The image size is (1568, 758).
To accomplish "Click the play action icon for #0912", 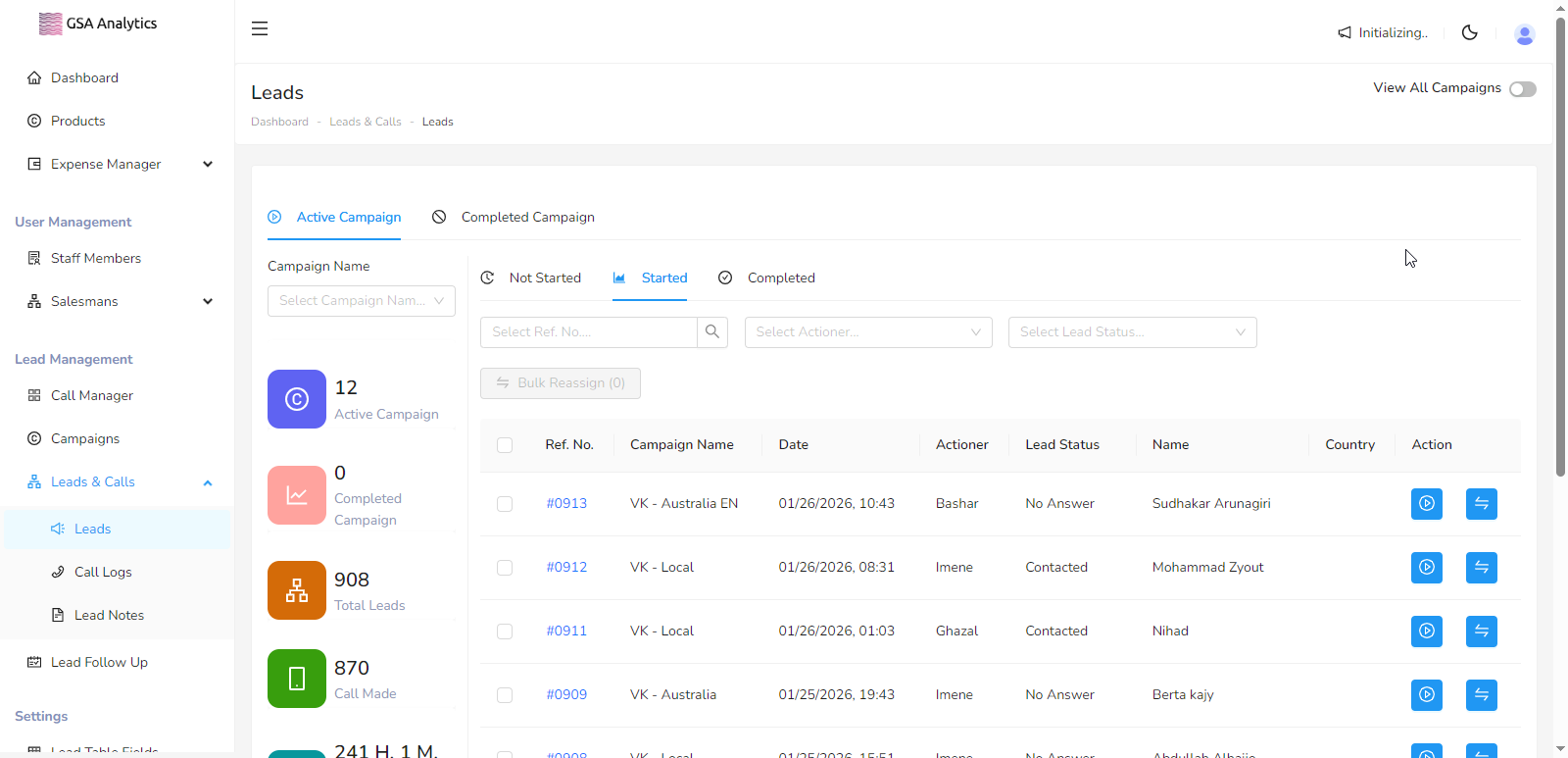I will point(1427,568).
